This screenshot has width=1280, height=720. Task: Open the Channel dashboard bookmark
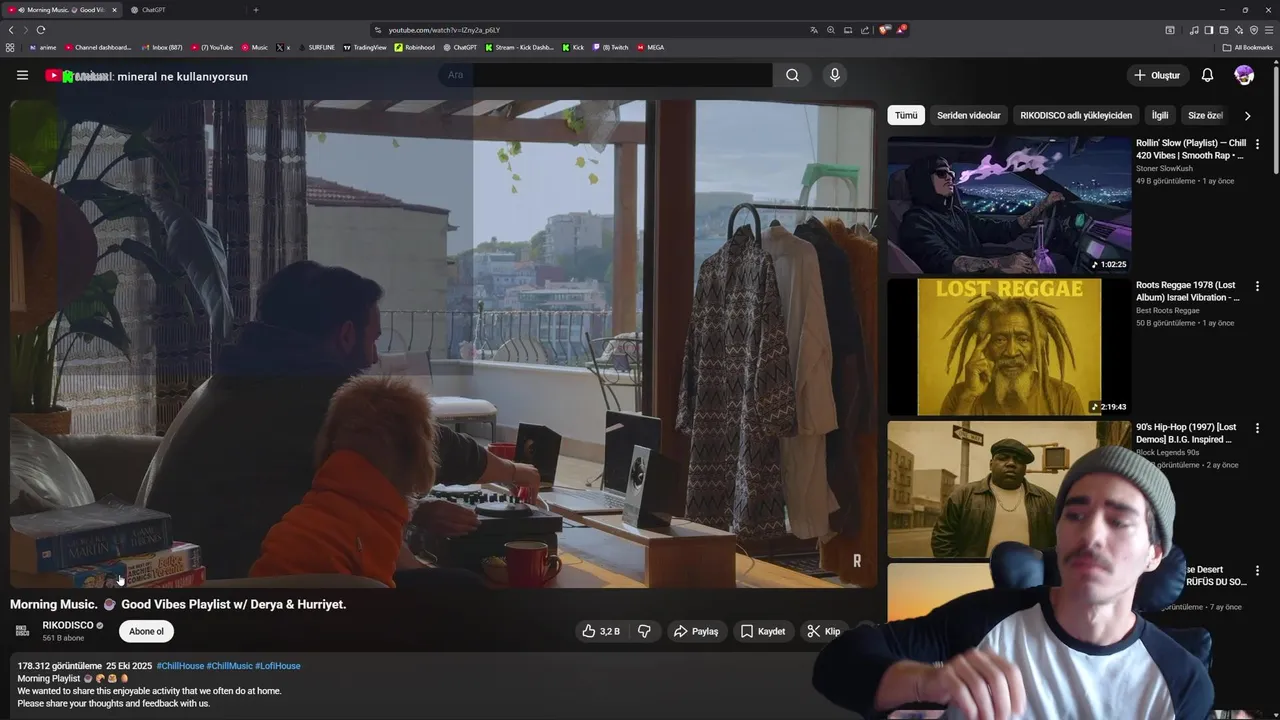(98, 47)
